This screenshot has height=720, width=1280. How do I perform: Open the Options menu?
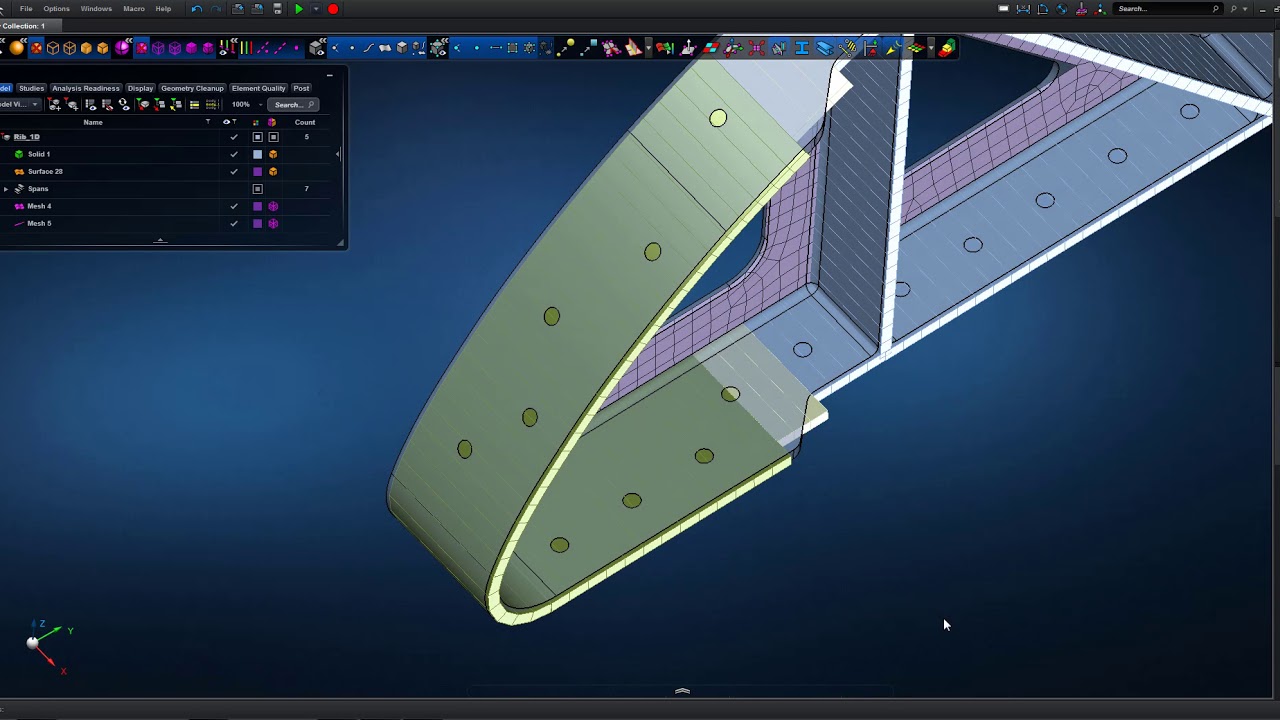tap(56, 9)
